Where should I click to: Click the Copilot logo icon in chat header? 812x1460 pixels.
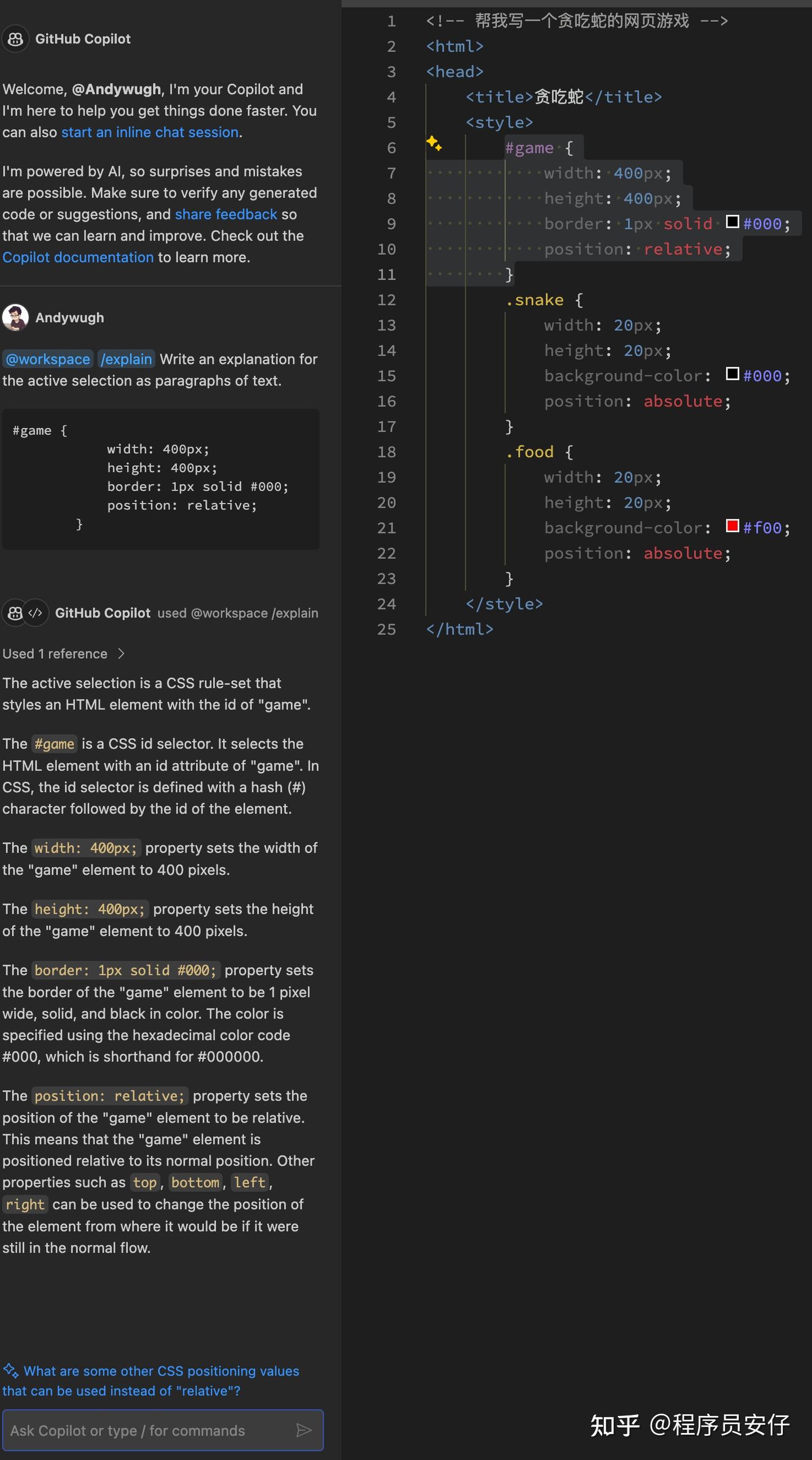(x=15, y=39)
